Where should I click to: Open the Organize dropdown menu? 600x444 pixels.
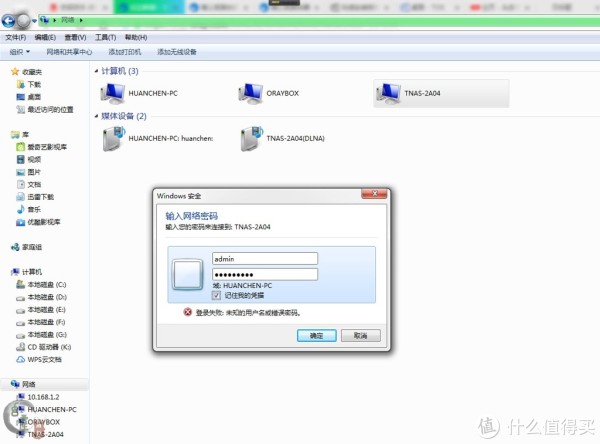[20, 52]
